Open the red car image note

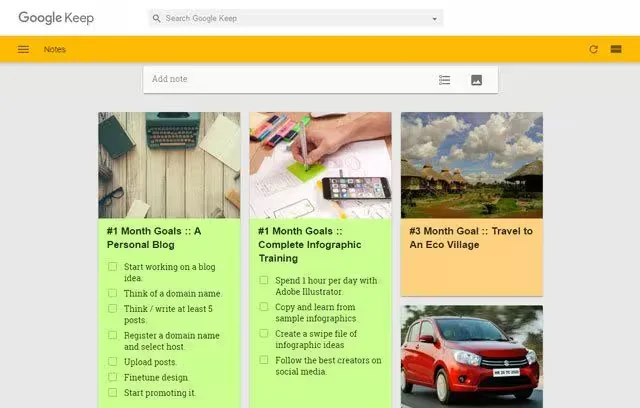(471, 356)
